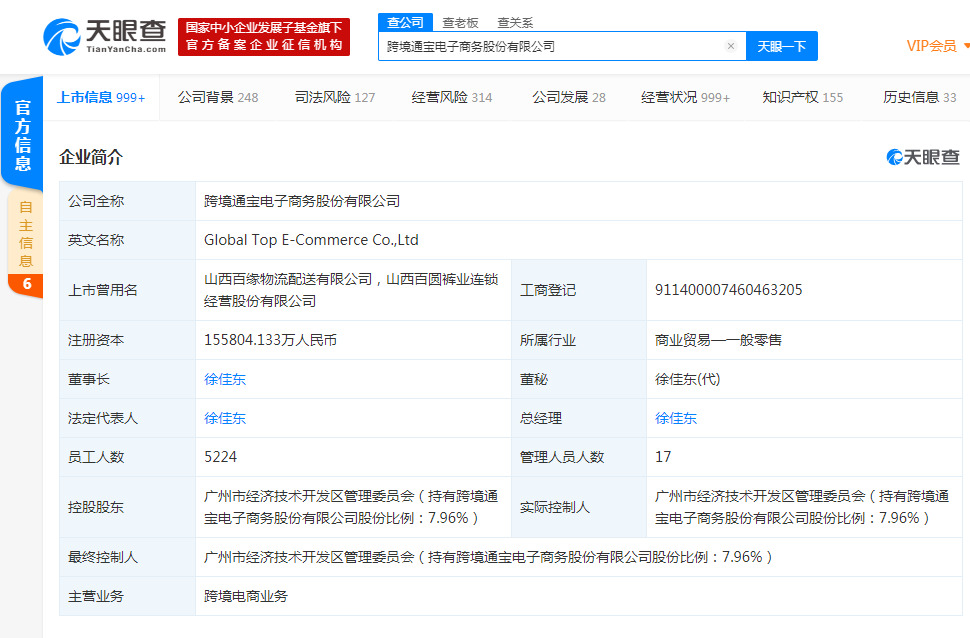
Task: Open 徐佳东 link in 法定代表人 row
Action: click(225, 418)
